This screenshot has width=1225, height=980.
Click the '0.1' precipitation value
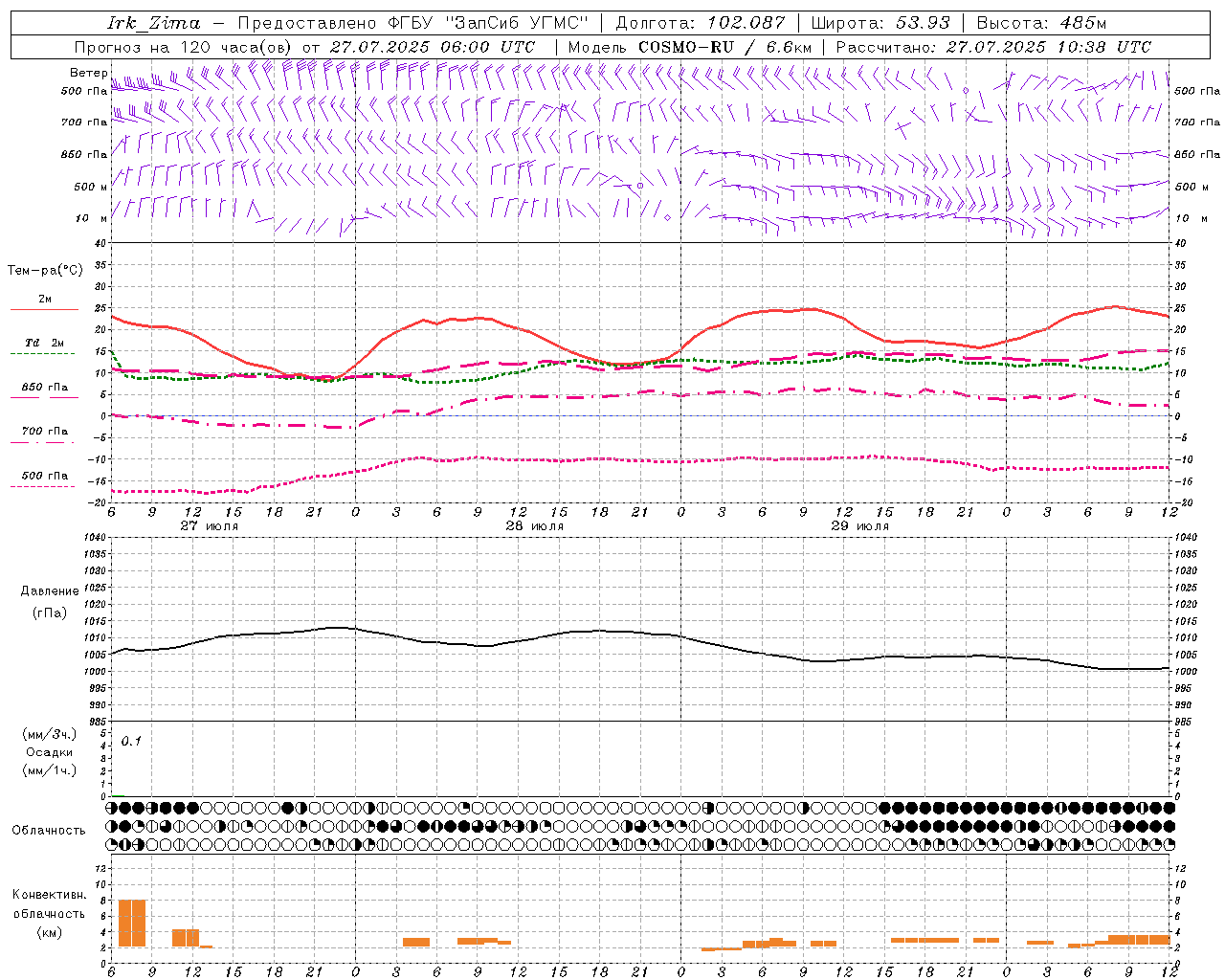tap(131, 741)
